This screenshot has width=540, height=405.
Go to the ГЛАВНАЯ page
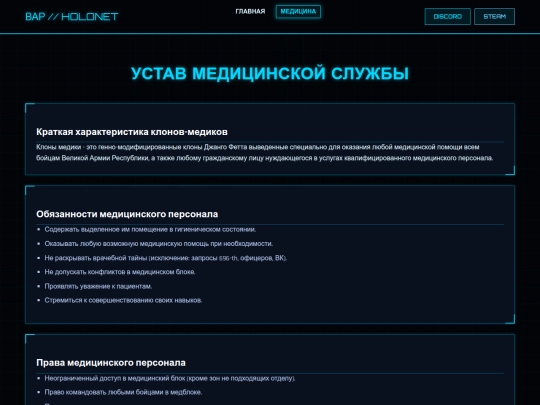point(250,11)
